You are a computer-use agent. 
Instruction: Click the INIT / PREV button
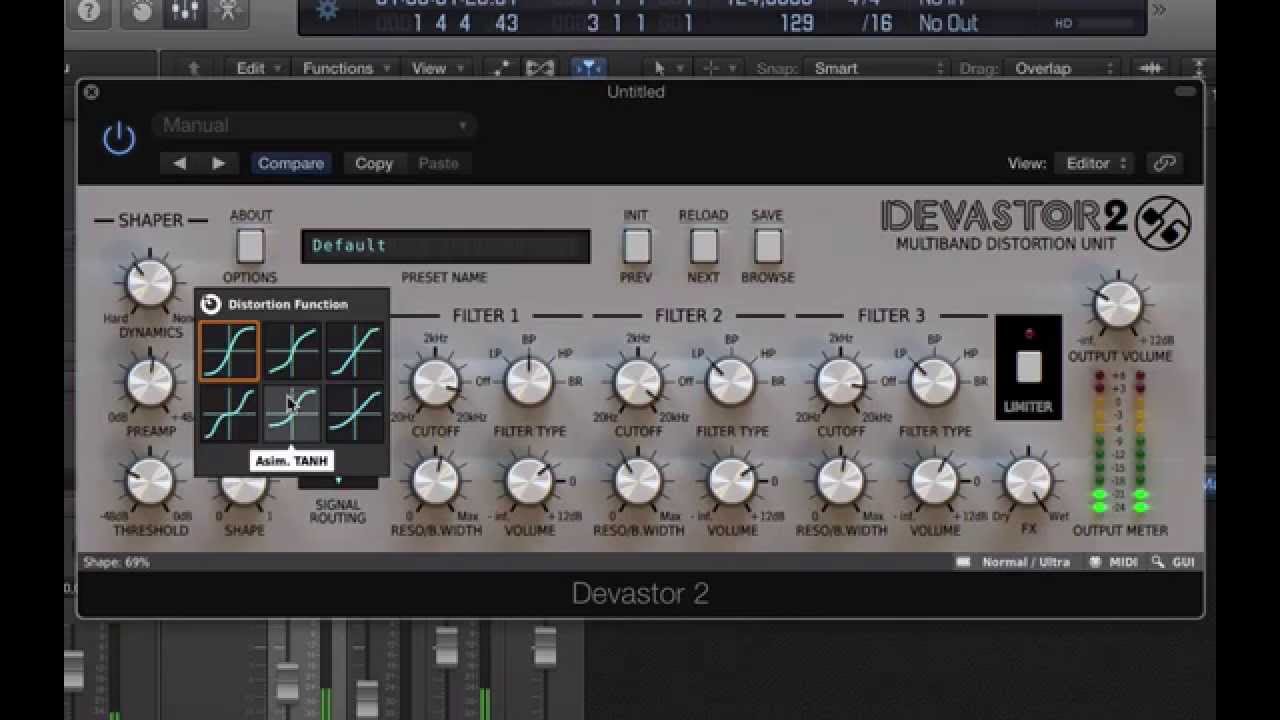[x=636, y=246]
